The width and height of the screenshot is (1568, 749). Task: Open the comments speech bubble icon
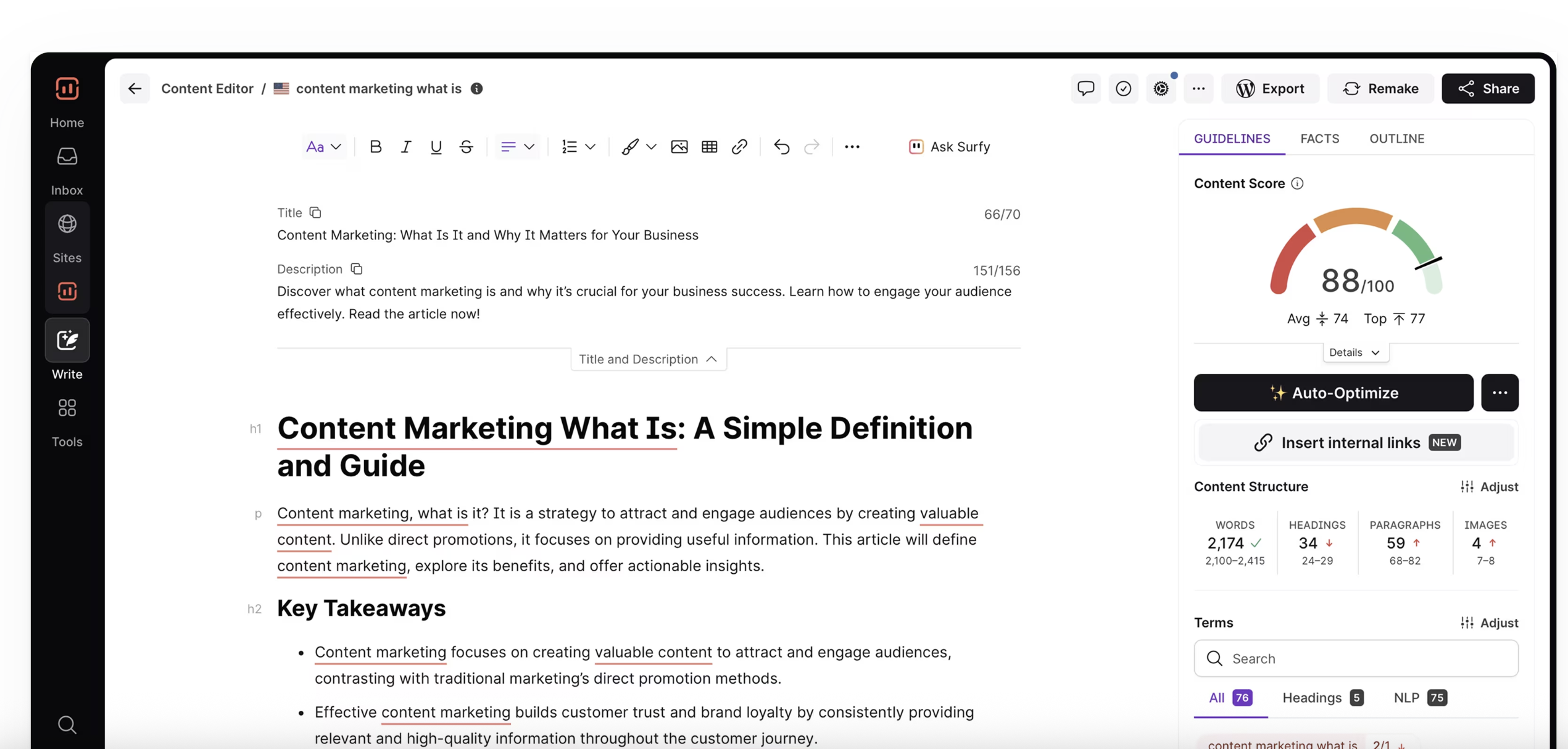coord(1085,89)
